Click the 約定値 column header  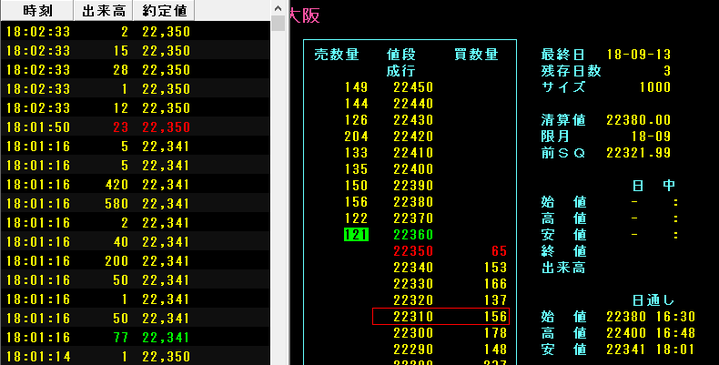point(164,11)
